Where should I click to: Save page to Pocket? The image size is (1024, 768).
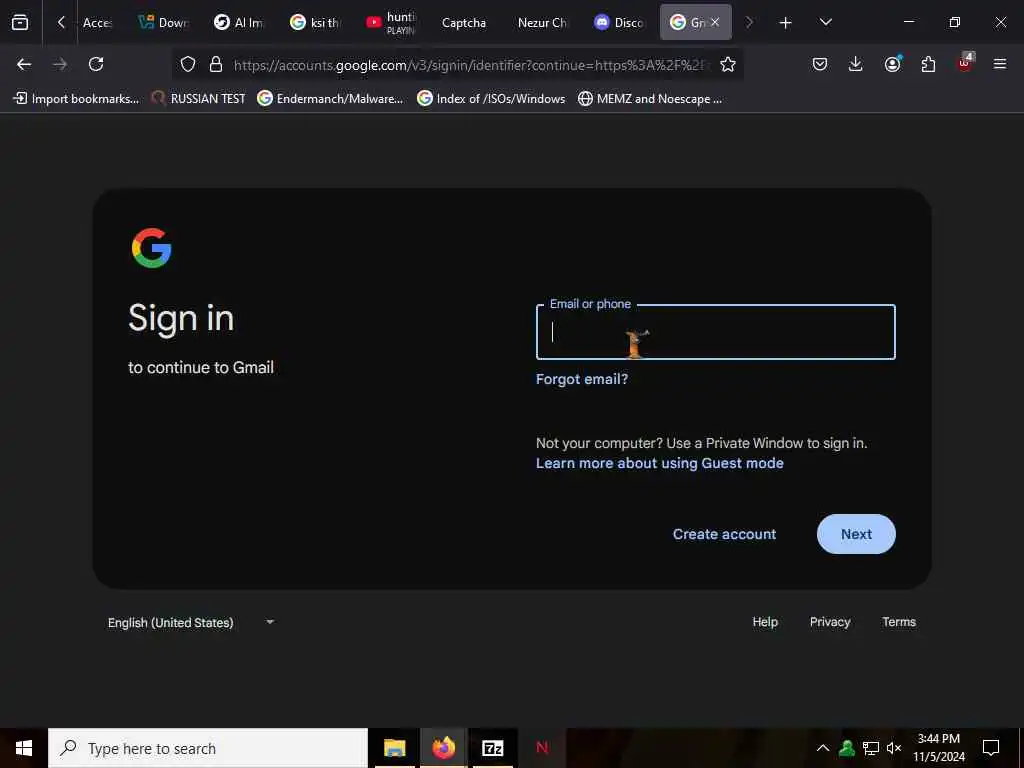(x=820, y=64)
